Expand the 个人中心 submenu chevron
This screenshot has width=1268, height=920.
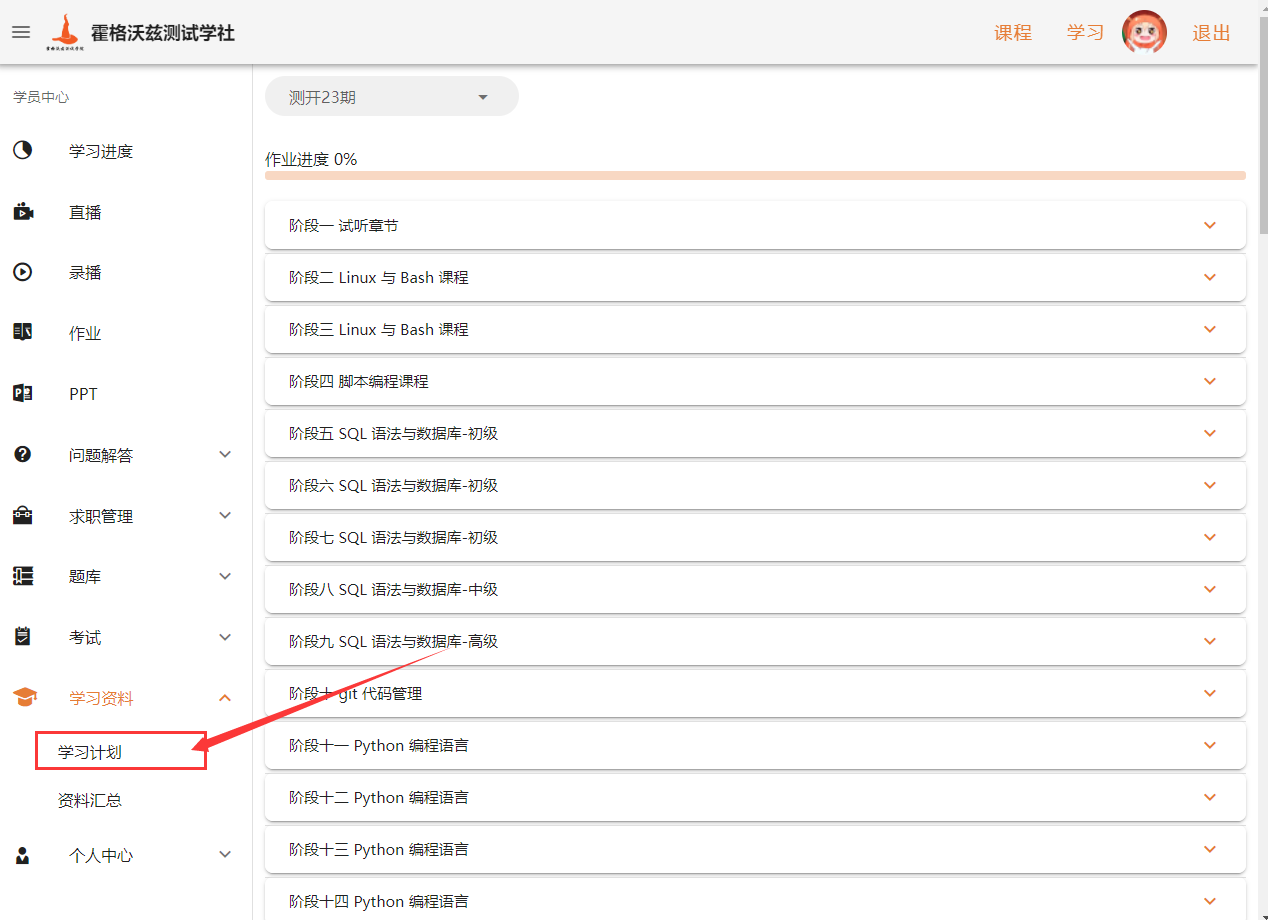click(x=225, y=854)
